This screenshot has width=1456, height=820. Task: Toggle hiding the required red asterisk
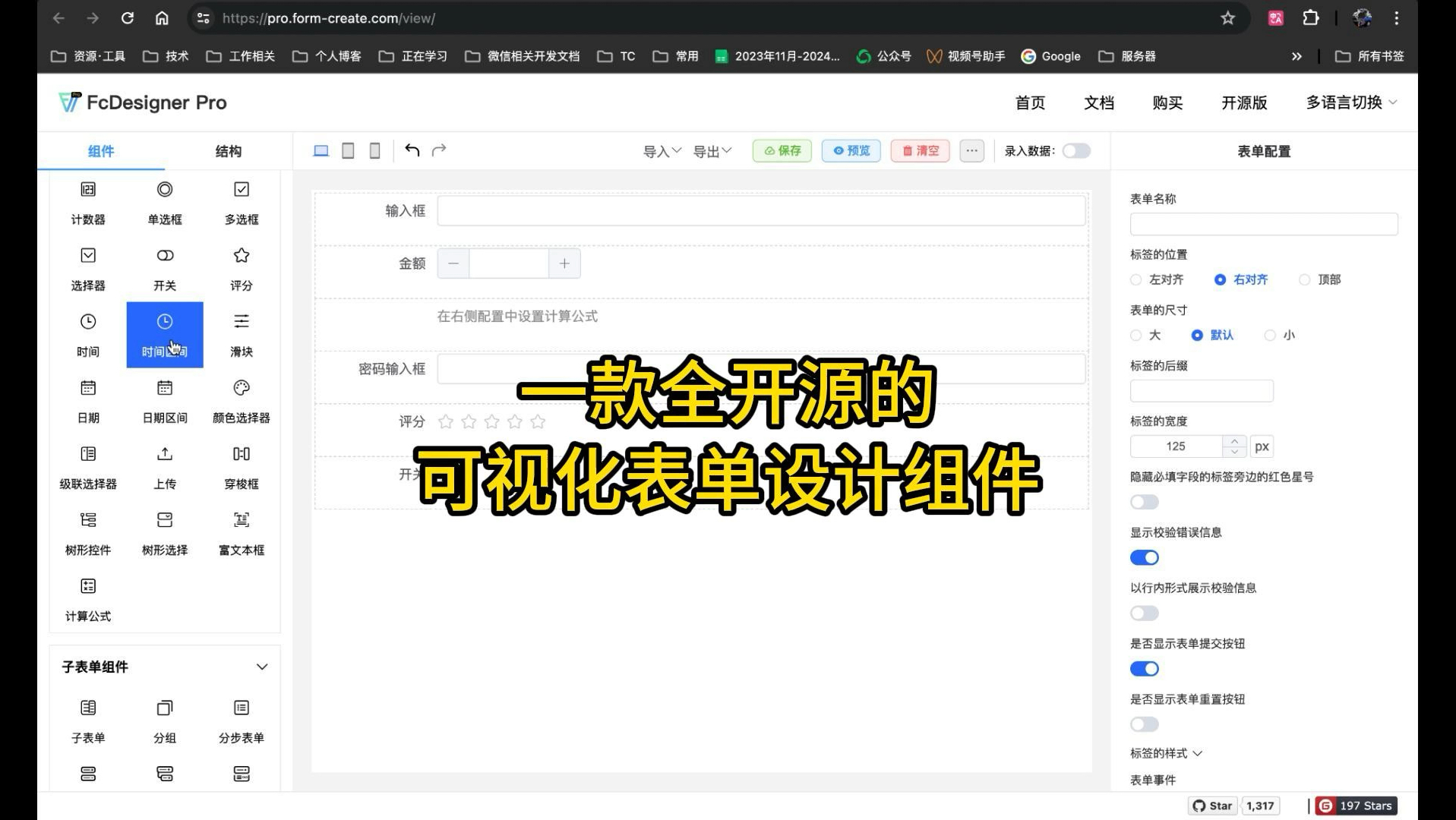tap(1145, 502)
